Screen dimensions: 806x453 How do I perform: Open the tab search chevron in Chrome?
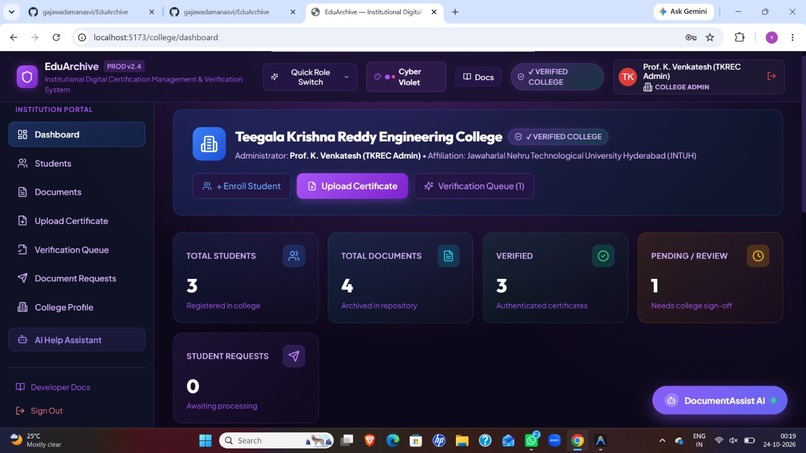click(11, 11)
